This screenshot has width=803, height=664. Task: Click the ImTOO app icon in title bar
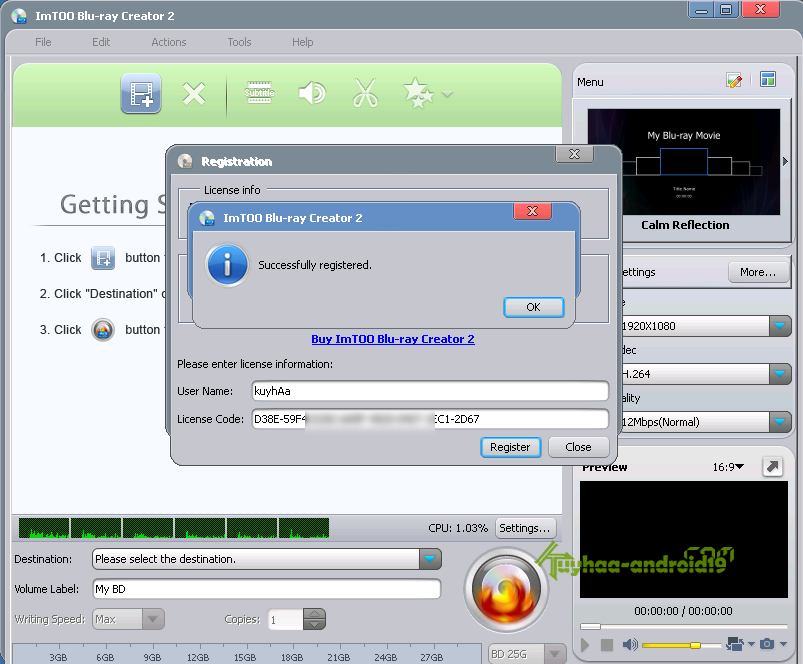click(x=19, y=16)
